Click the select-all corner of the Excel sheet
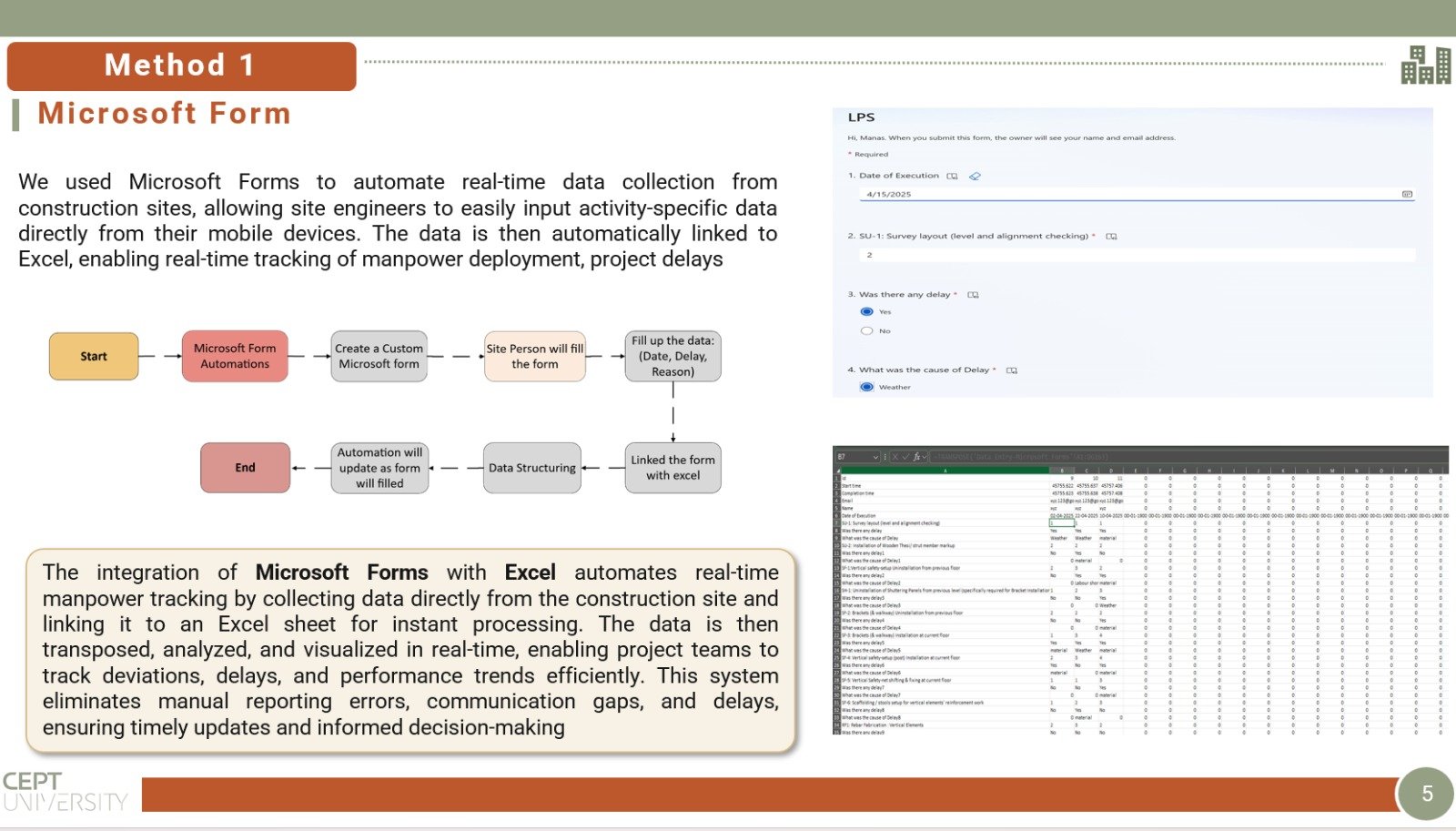1456x831 pixels. (837, 471)
